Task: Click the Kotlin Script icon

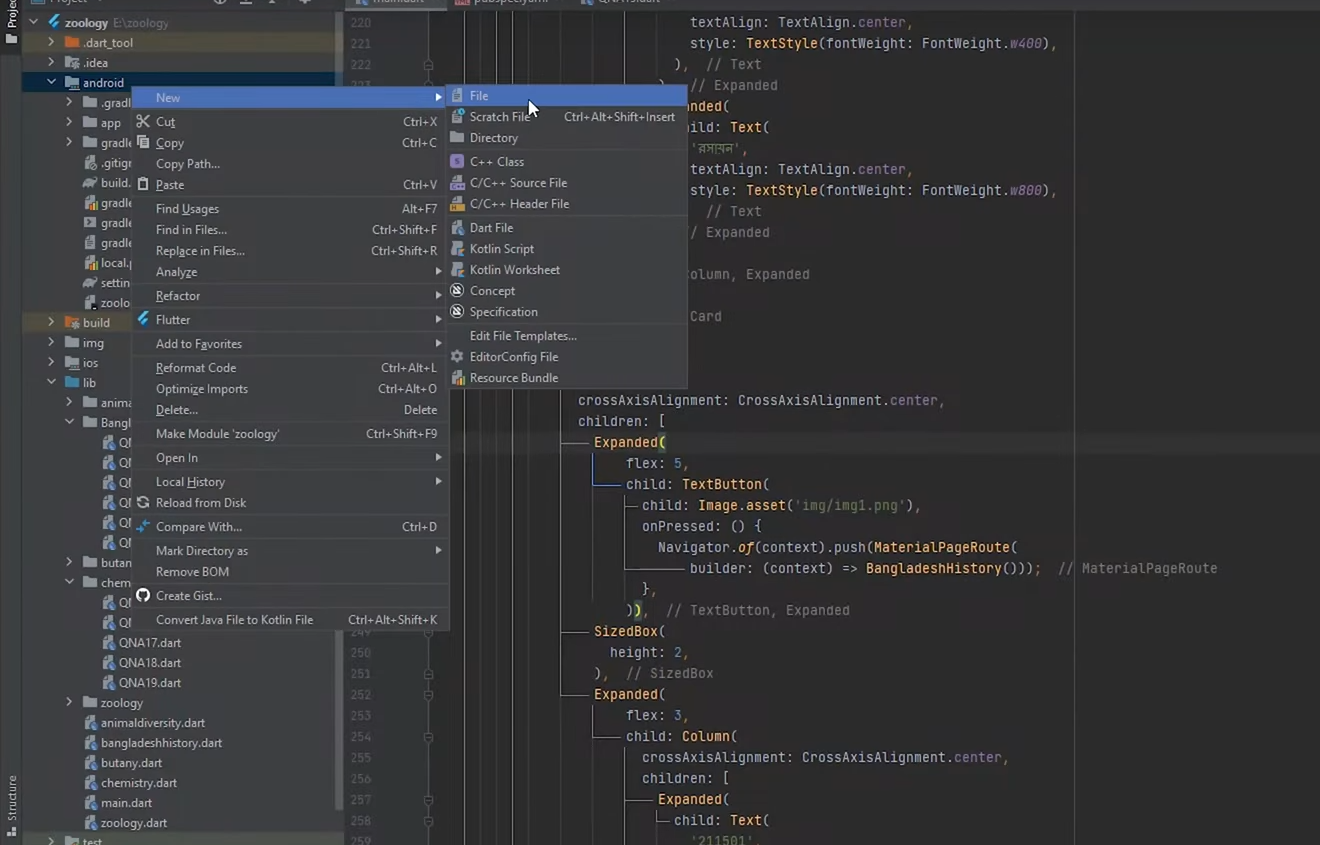Action: [458, 249]
